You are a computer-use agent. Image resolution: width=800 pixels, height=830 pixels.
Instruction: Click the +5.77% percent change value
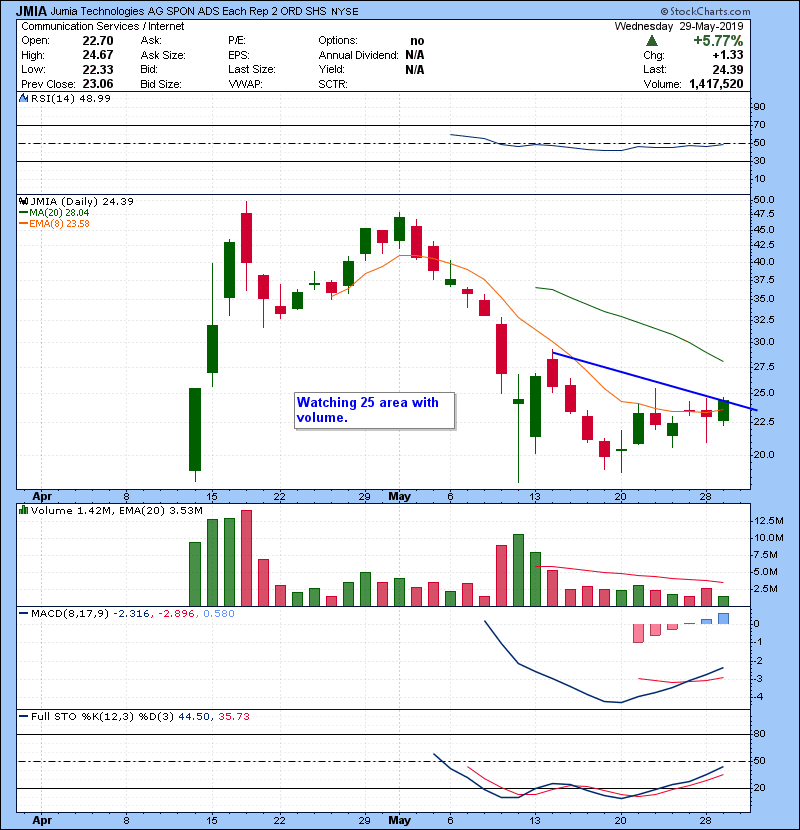[718, 41]
